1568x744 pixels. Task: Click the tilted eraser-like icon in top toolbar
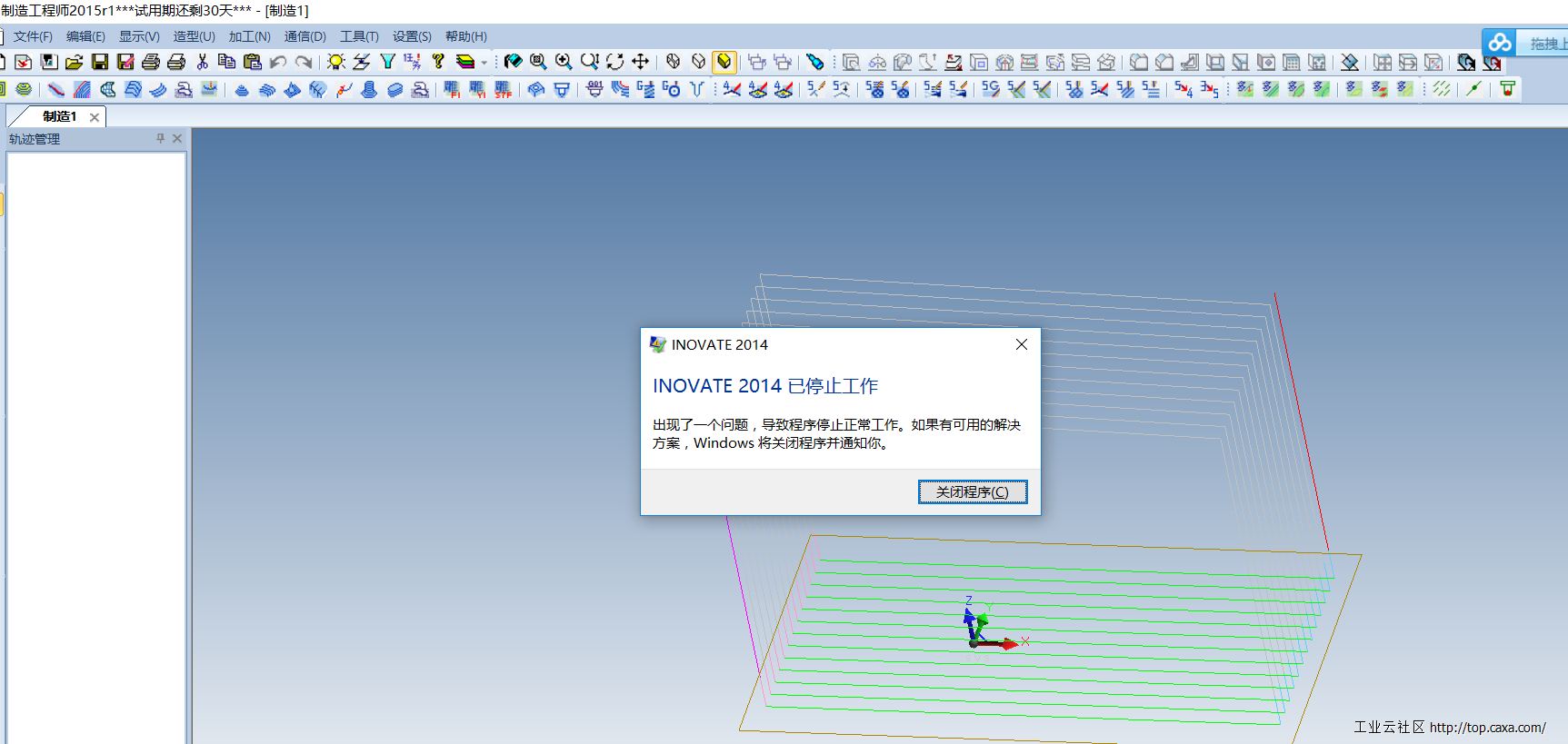(x=1350, y=62)
